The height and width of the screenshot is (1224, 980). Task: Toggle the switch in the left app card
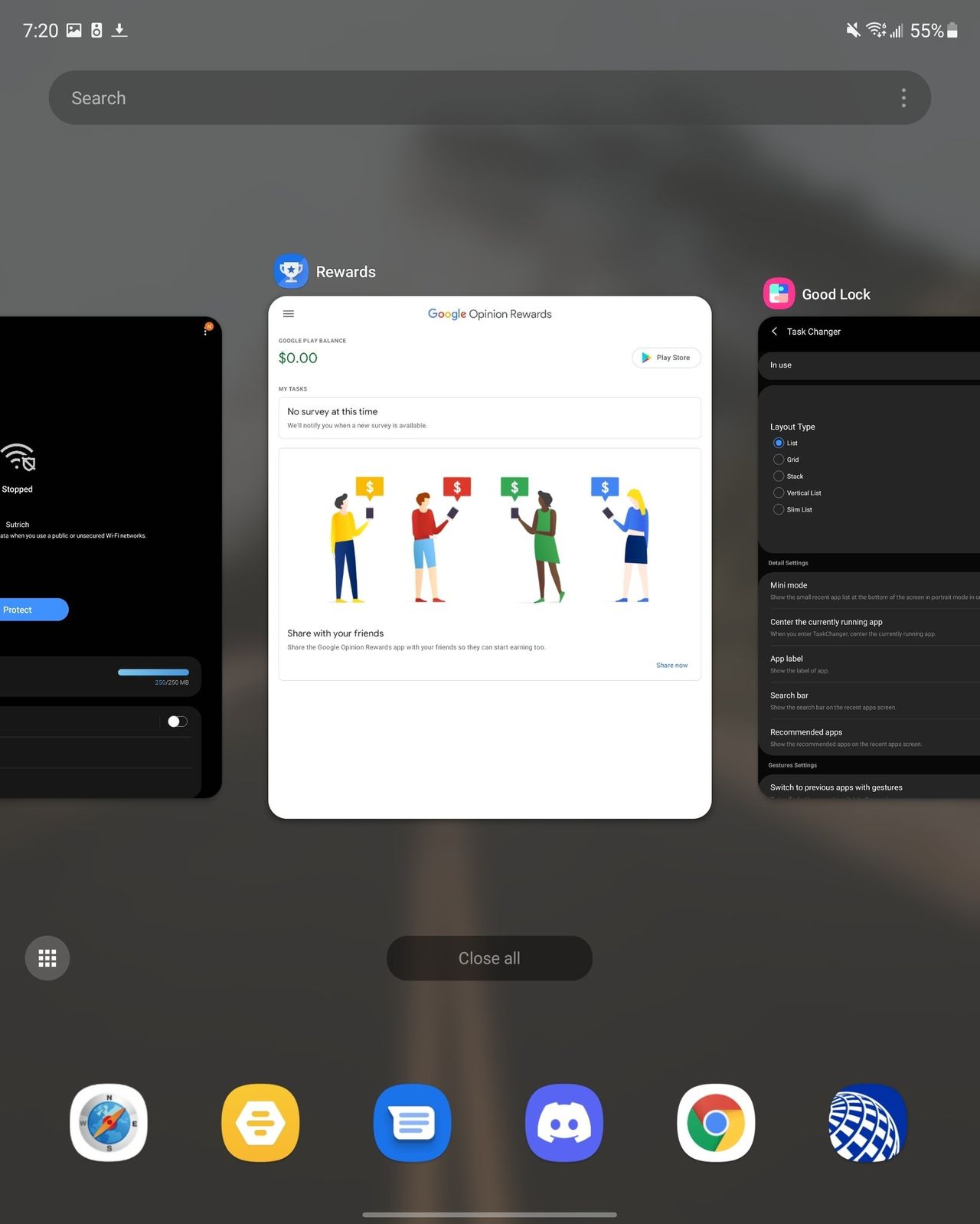(x=177, y=722)
